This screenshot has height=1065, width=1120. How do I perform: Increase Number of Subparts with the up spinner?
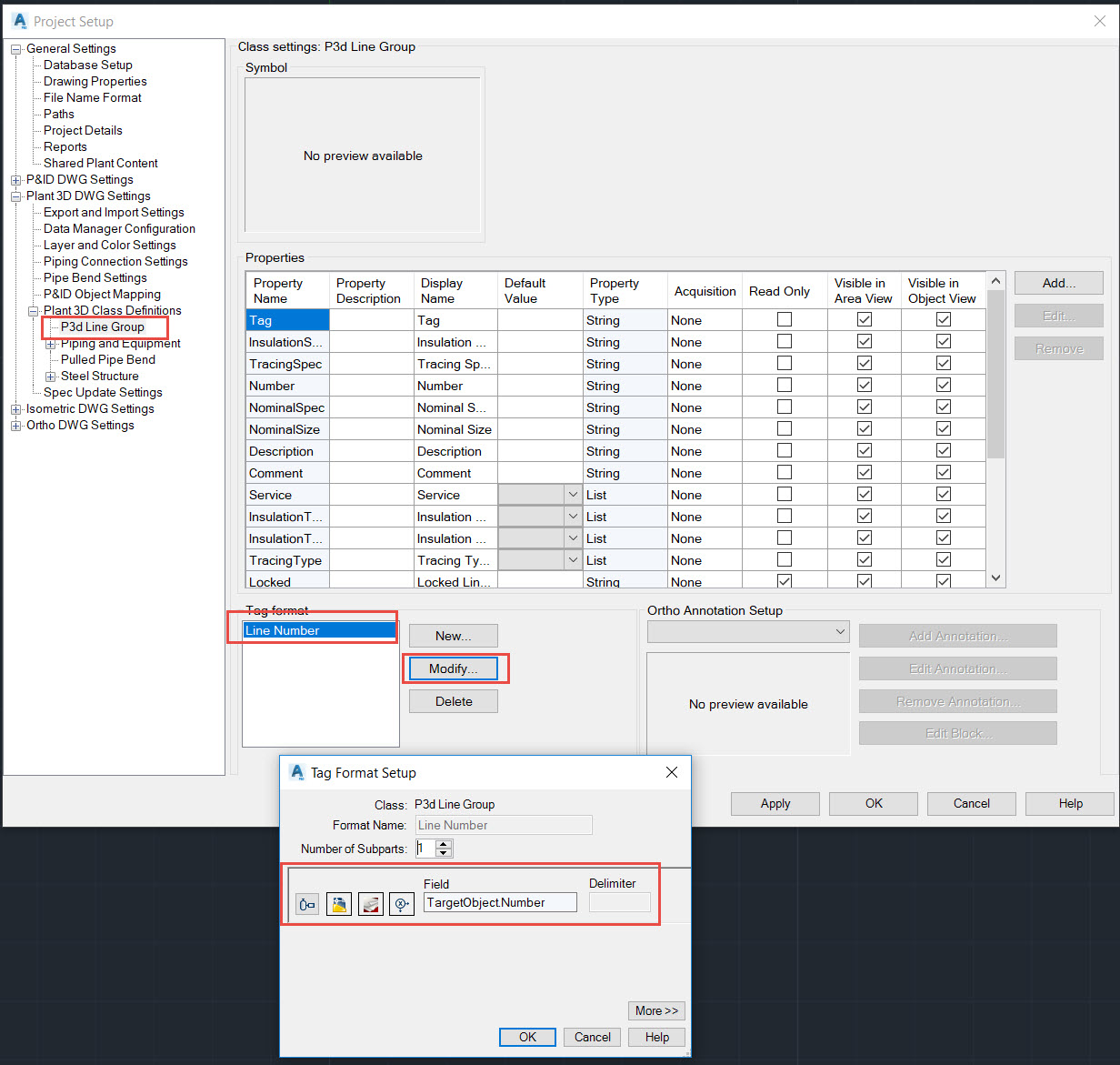click(x=445, y=843)
